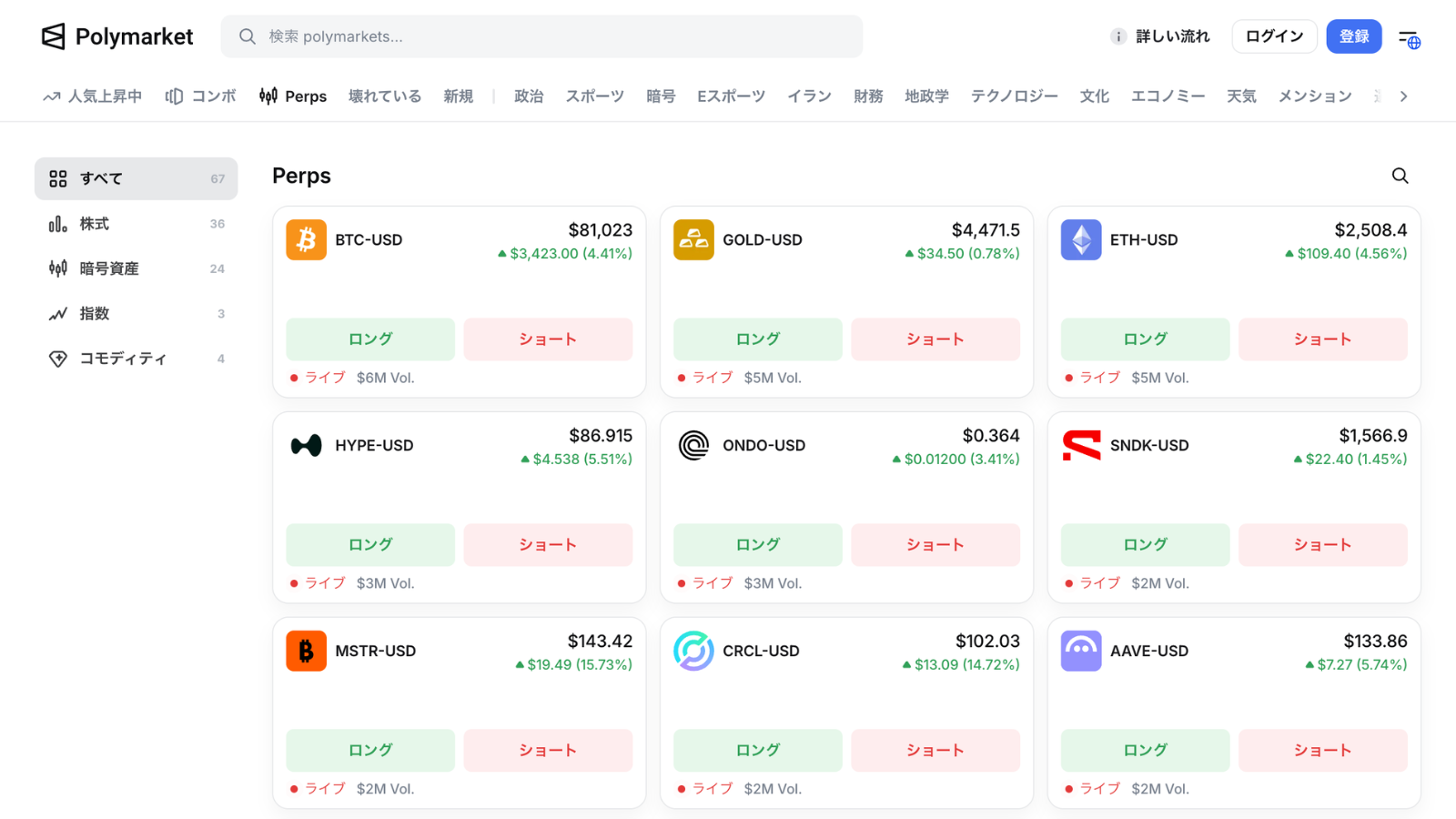
Task: Open the 暗号 category tab
Action: (x=661, y=96)
